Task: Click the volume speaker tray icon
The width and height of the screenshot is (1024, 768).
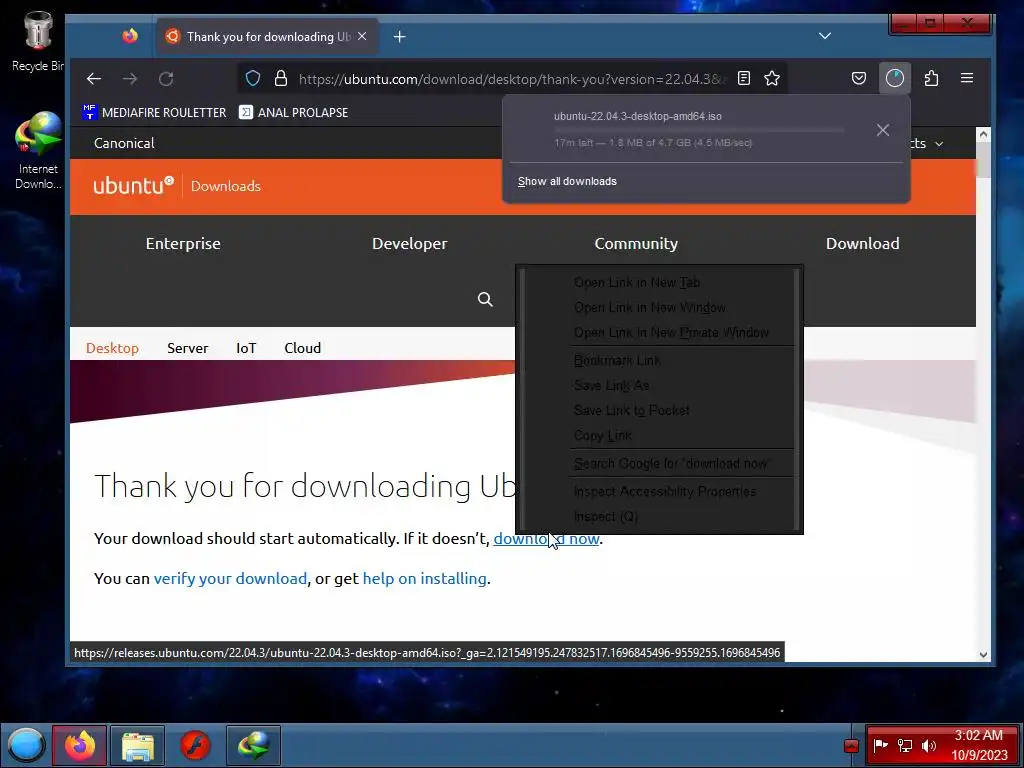Action: [x=929, y=745]
